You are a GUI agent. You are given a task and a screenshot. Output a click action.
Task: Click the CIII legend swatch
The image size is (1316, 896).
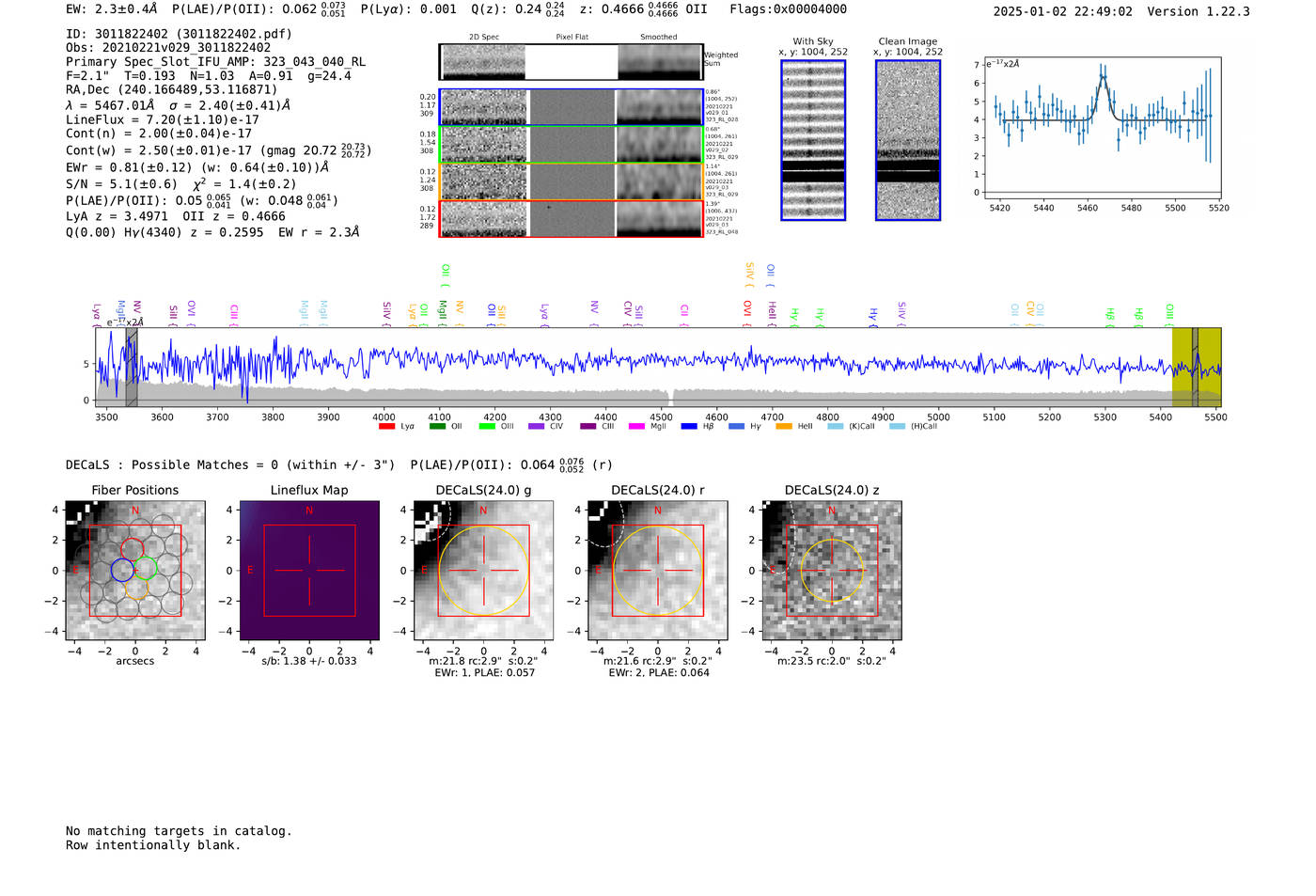tap(588, 427)
